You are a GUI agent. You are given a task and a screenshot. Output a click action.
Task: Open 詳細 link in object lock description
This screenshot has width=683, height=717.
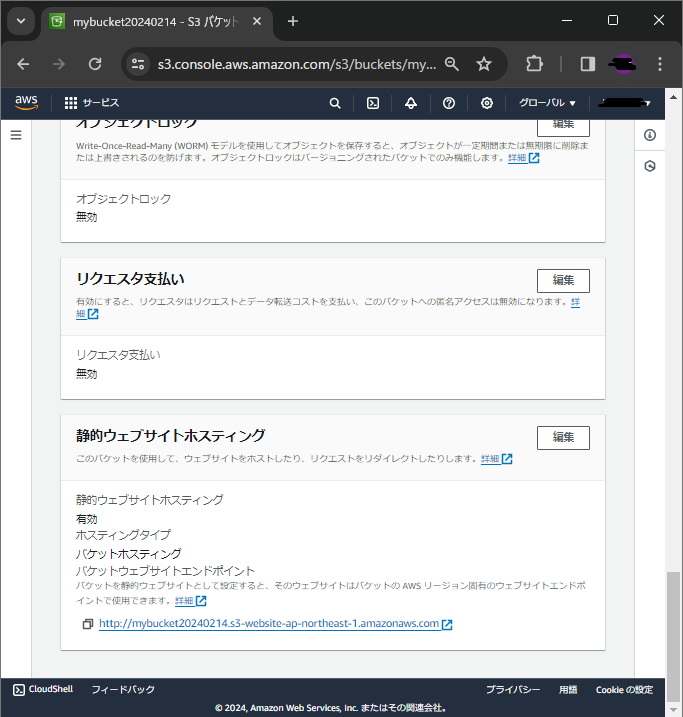pos(523,158)
